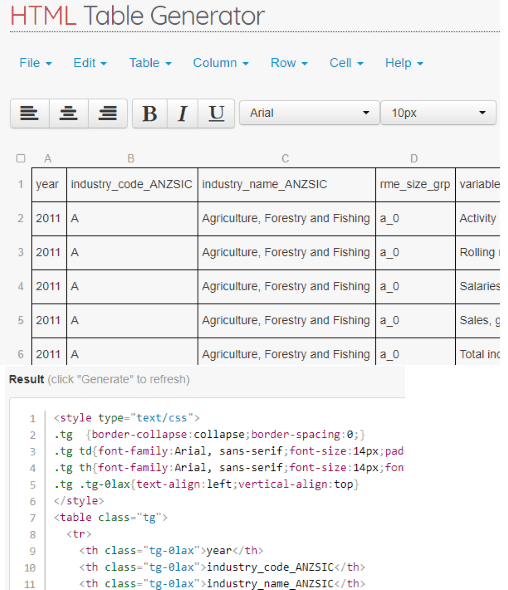
Task: Select row number 5
Action: click(x=21, y=320)
